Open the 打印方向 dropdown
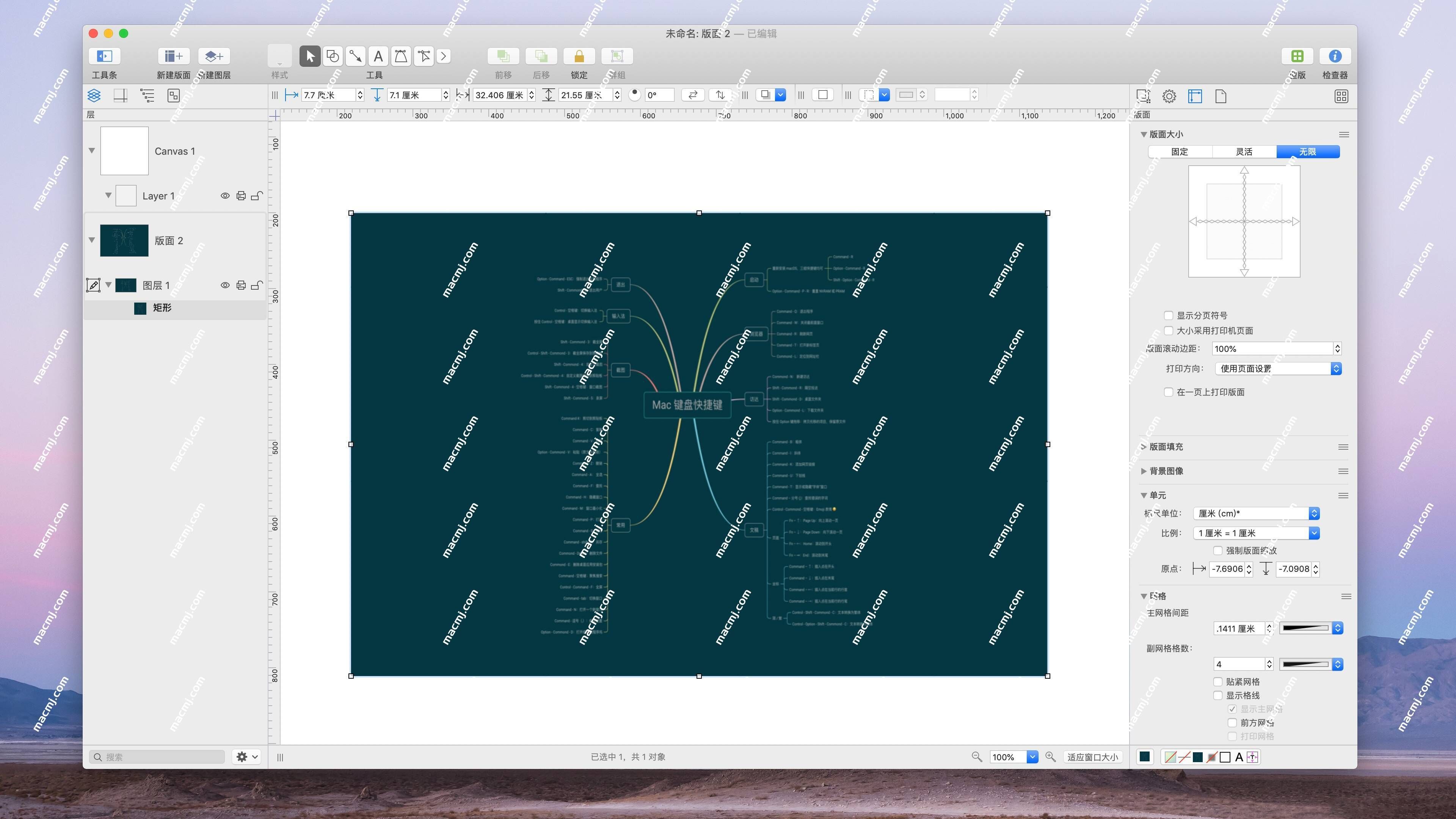The width and height of the screenshot is (1456, 819). [1278, 369]
